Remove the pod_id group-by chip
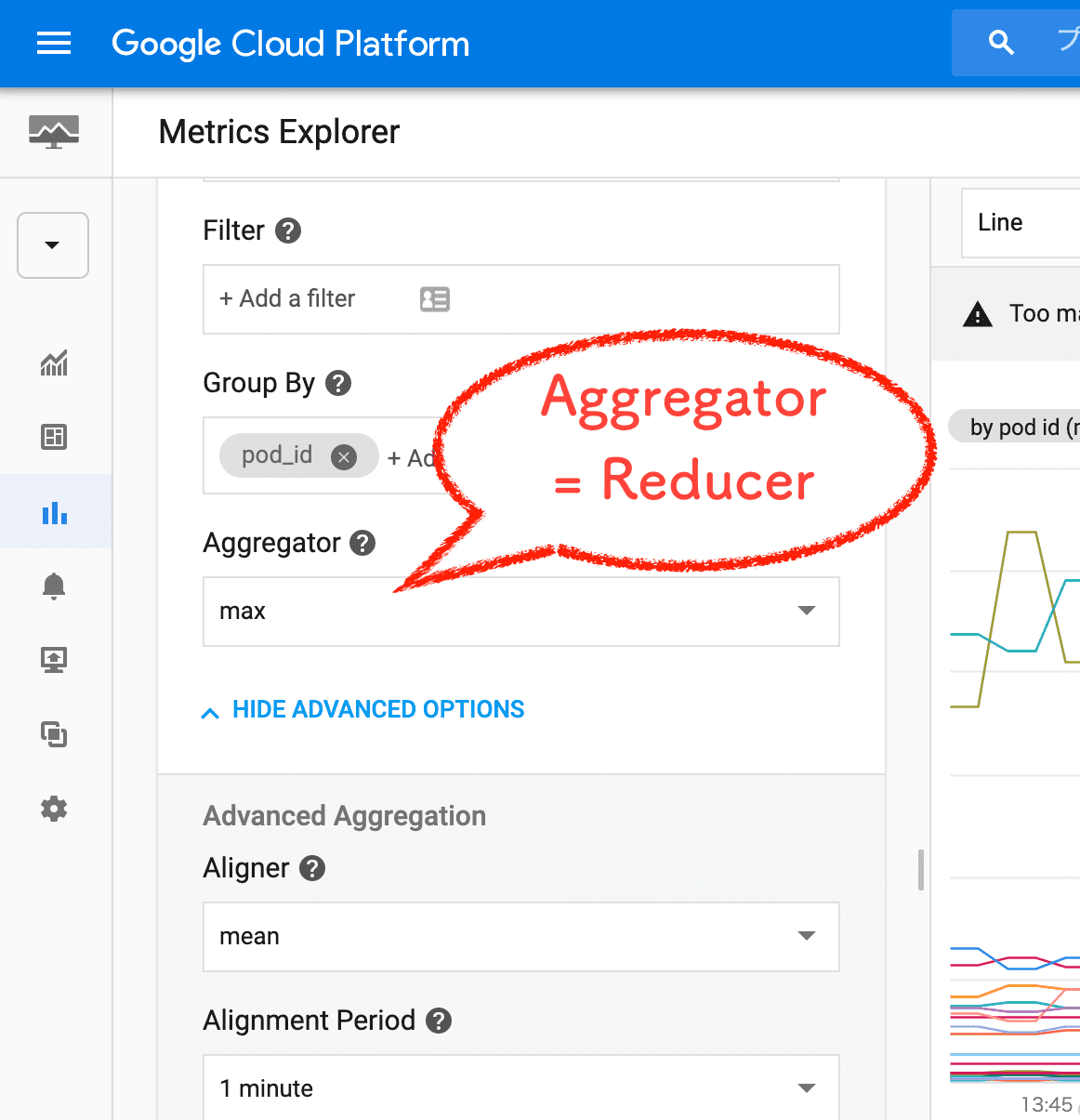1080x1120 pixels. (344, 456)
